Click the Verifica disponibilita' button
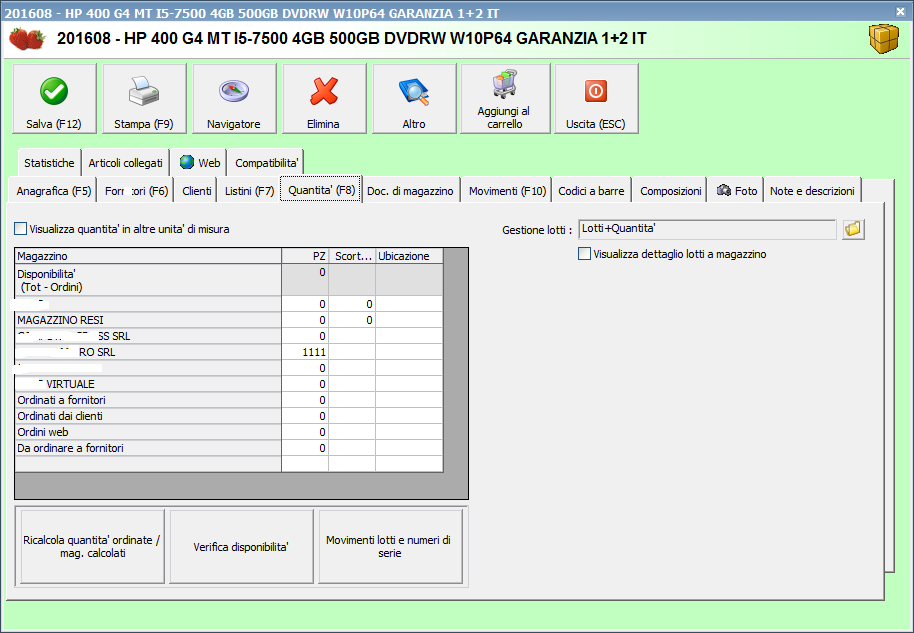 tap(241, 546)
